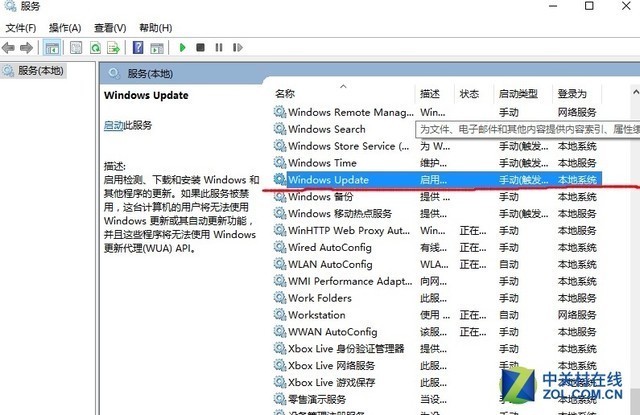The height and width of the screenshot is (415, 640).
Task: Click the Refresh toolbar icon
Action: pos(96,48)
